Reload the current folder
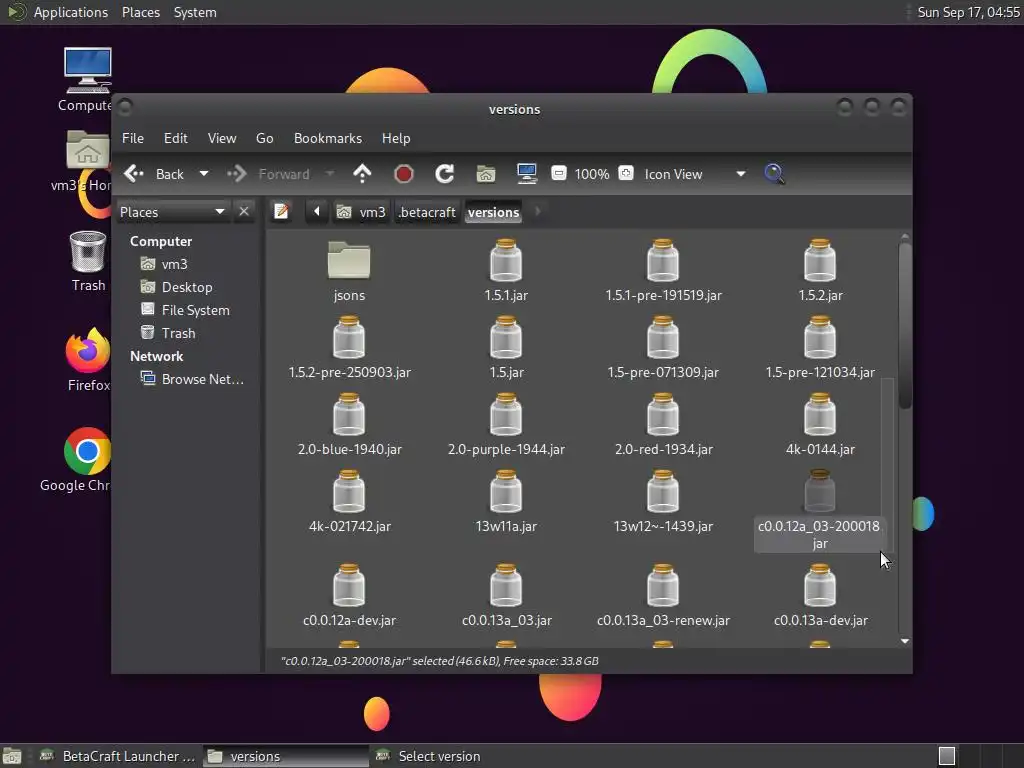 [x=445, y=174]
